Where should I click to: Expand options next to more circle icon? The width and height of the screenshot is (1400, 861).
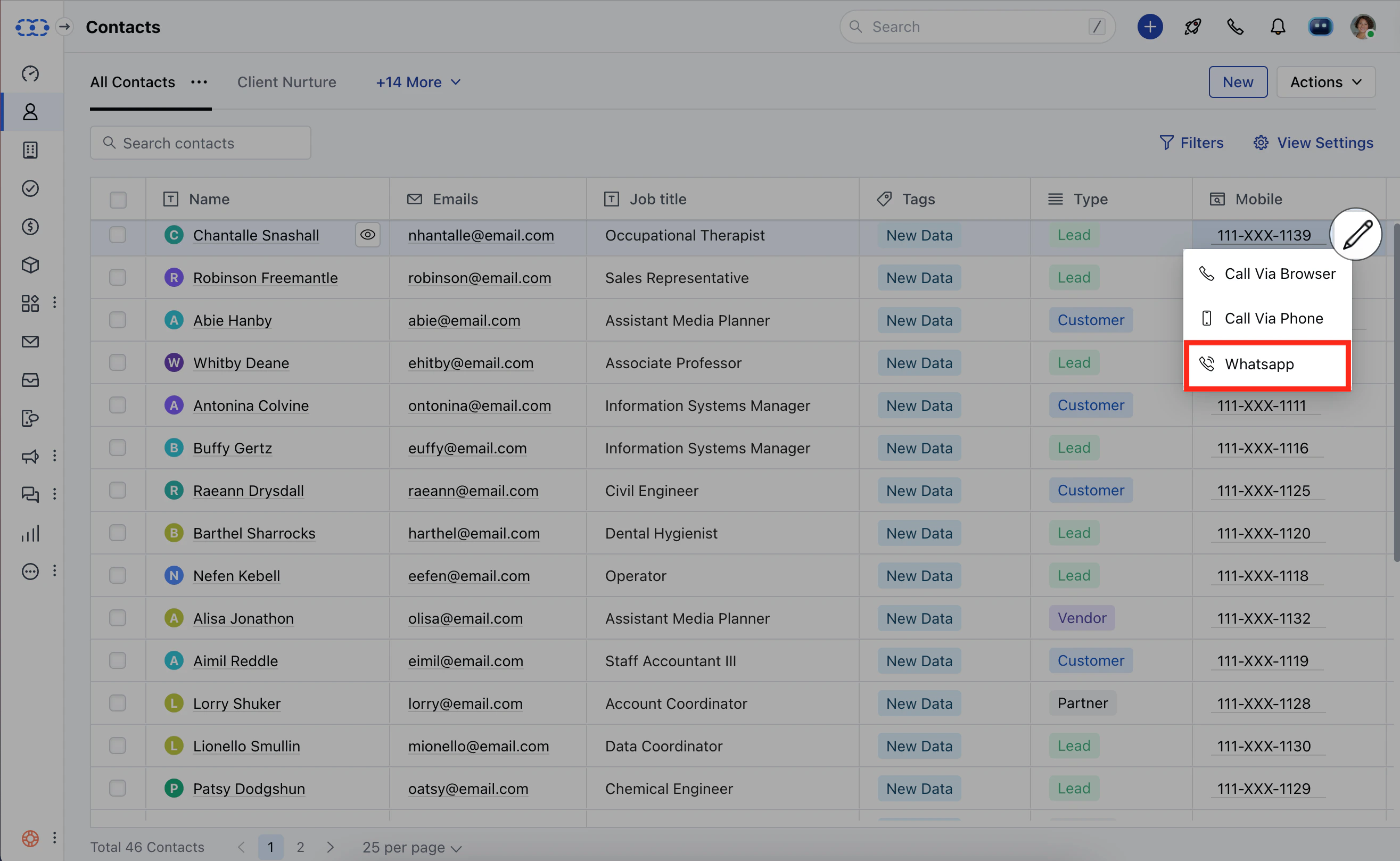click(x=55, y=571)
